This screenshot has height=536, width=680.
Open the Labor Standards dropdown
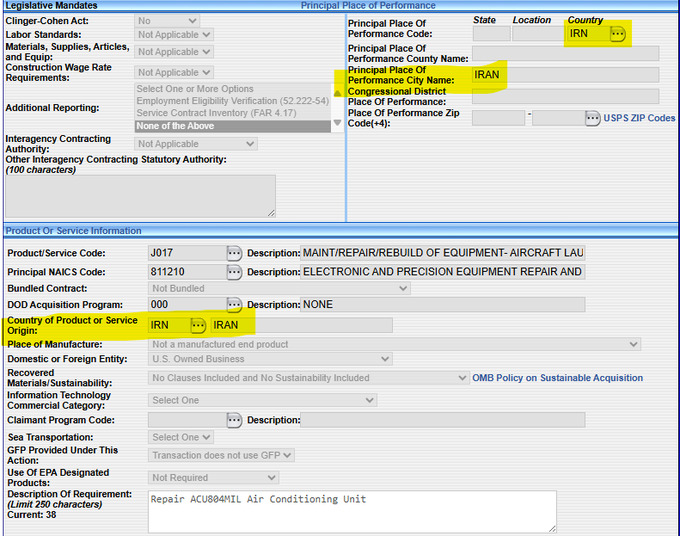(x=174, y=35)
